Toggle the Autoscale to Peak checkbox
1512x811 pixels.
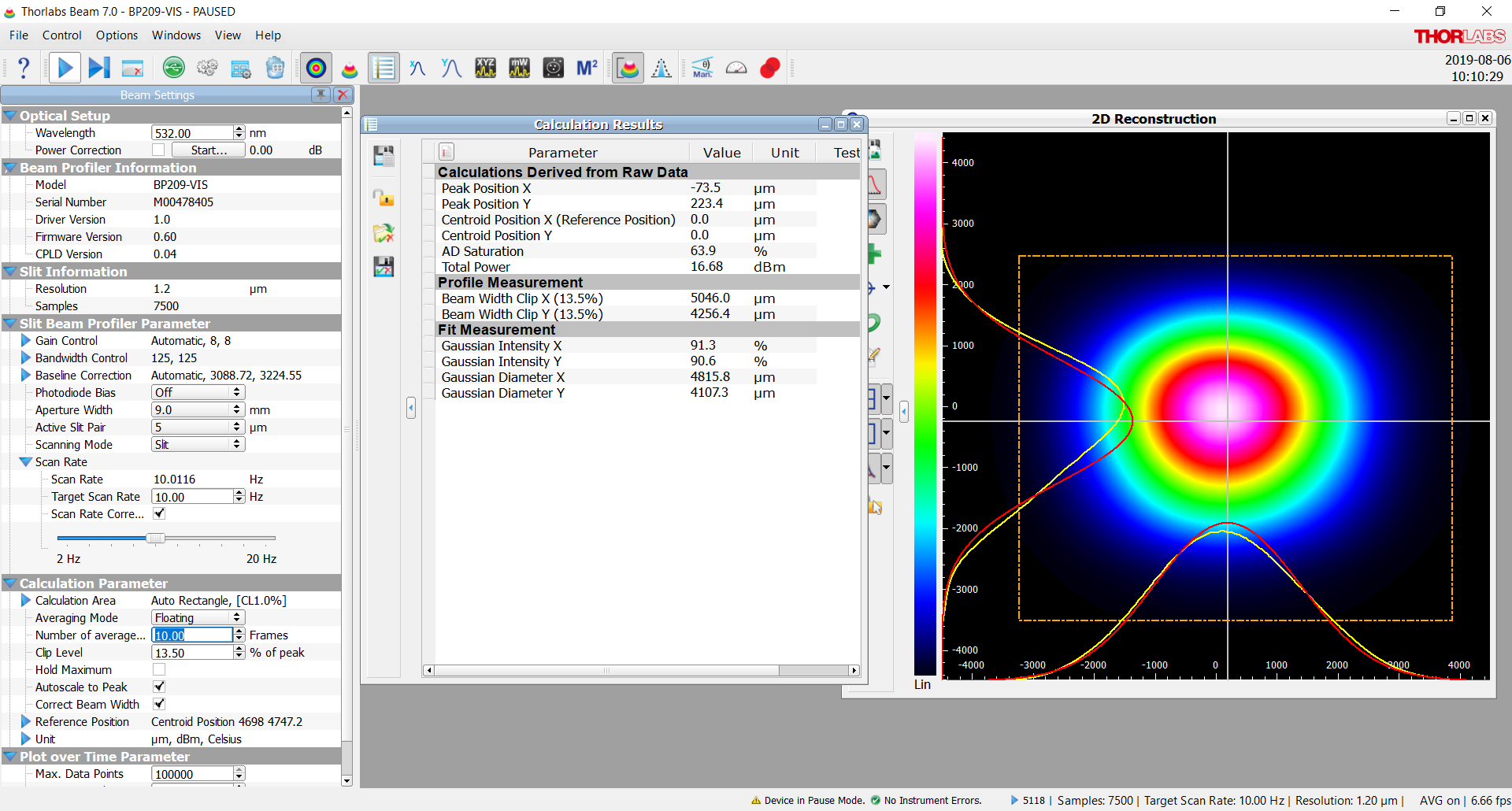pos(159,687)
